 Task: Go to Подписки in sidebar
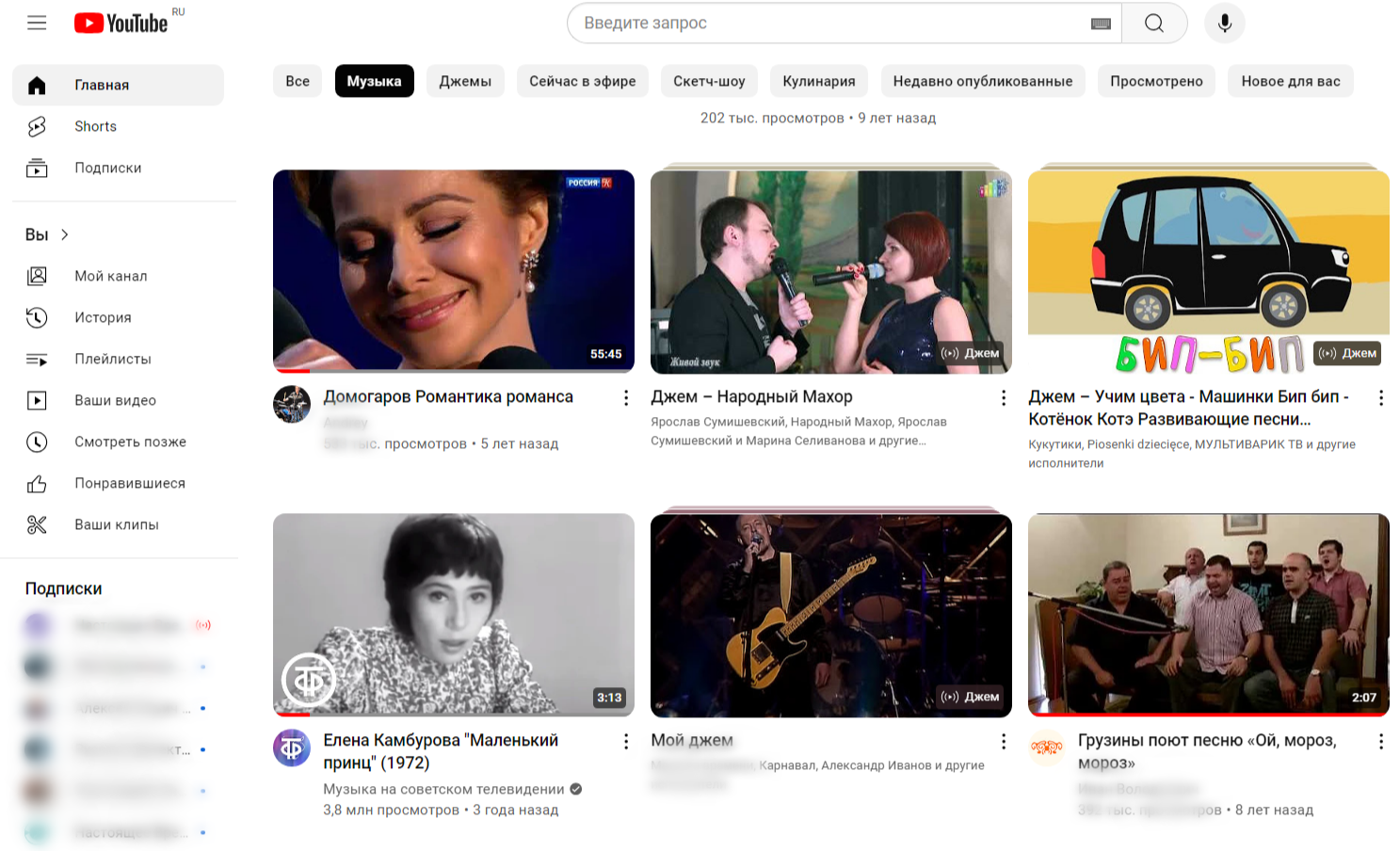[107, 168]
